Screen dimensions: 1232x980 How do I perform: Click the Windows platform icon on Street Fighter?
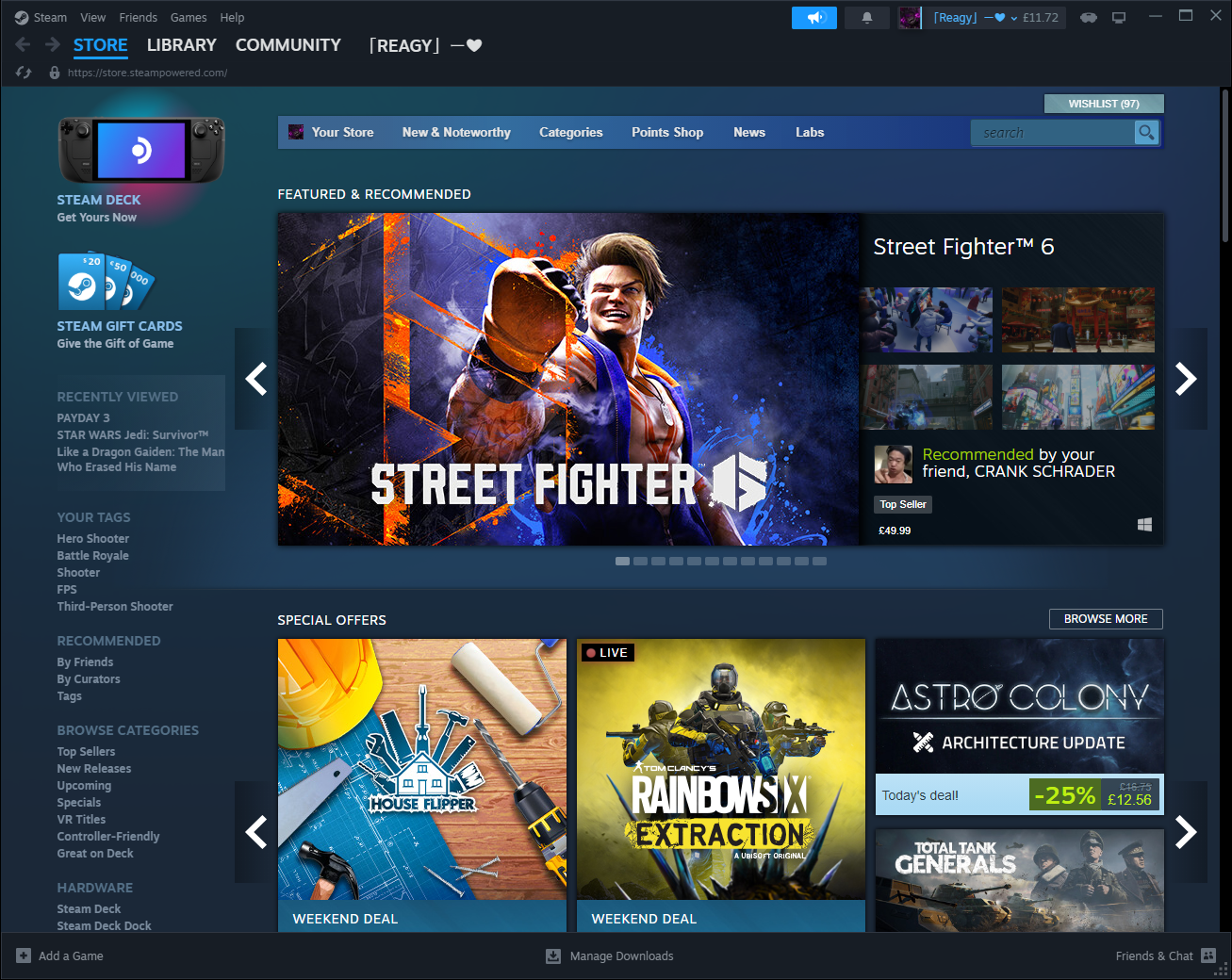tap(1144, 525)
